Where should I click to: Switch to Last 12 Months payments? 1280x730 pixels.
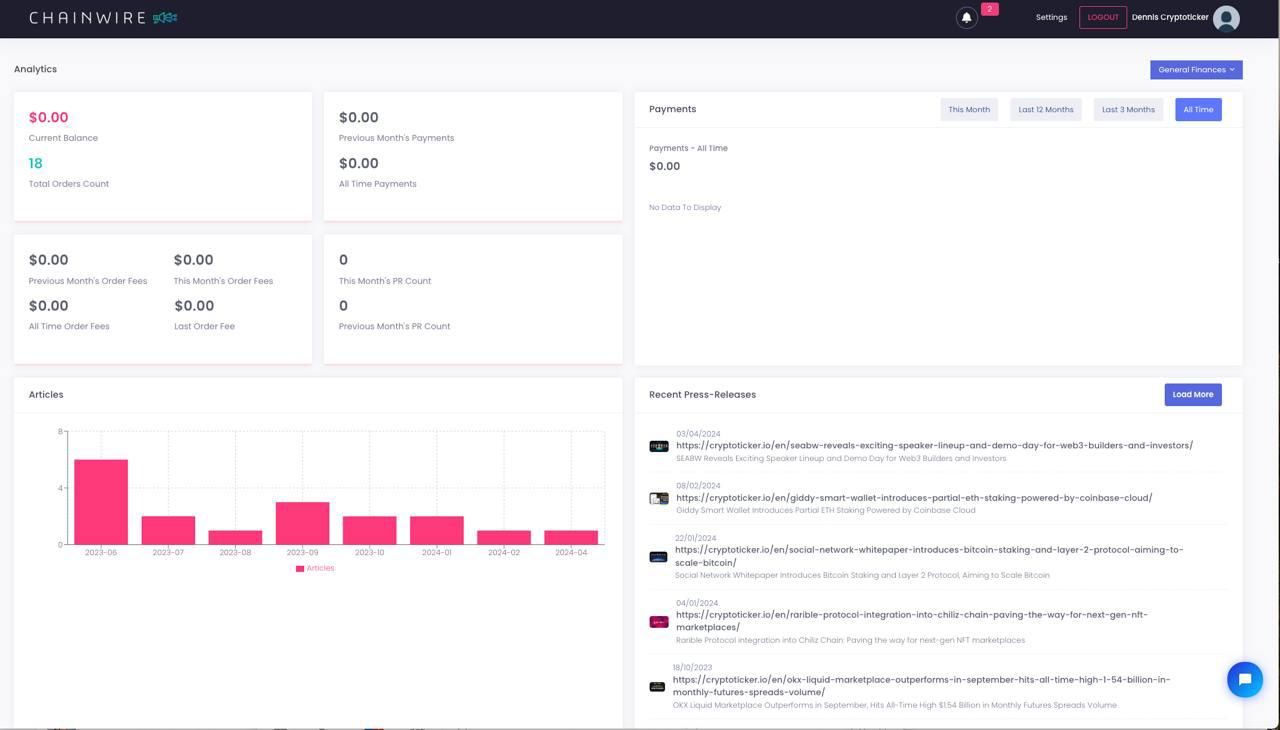point(1045,110)
